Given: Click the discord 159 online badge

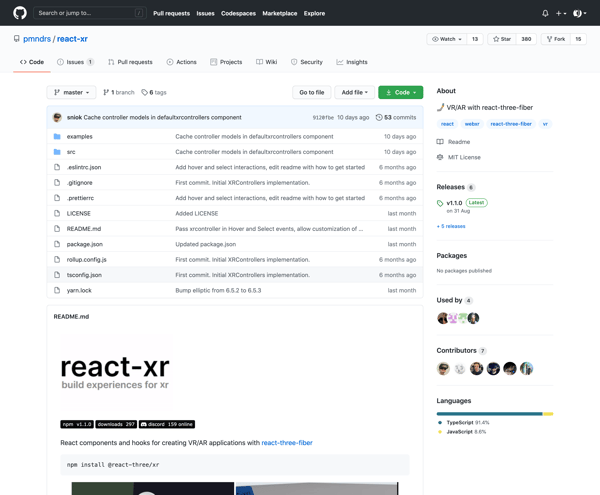Looking at the screenshot, I should point(167,424).
